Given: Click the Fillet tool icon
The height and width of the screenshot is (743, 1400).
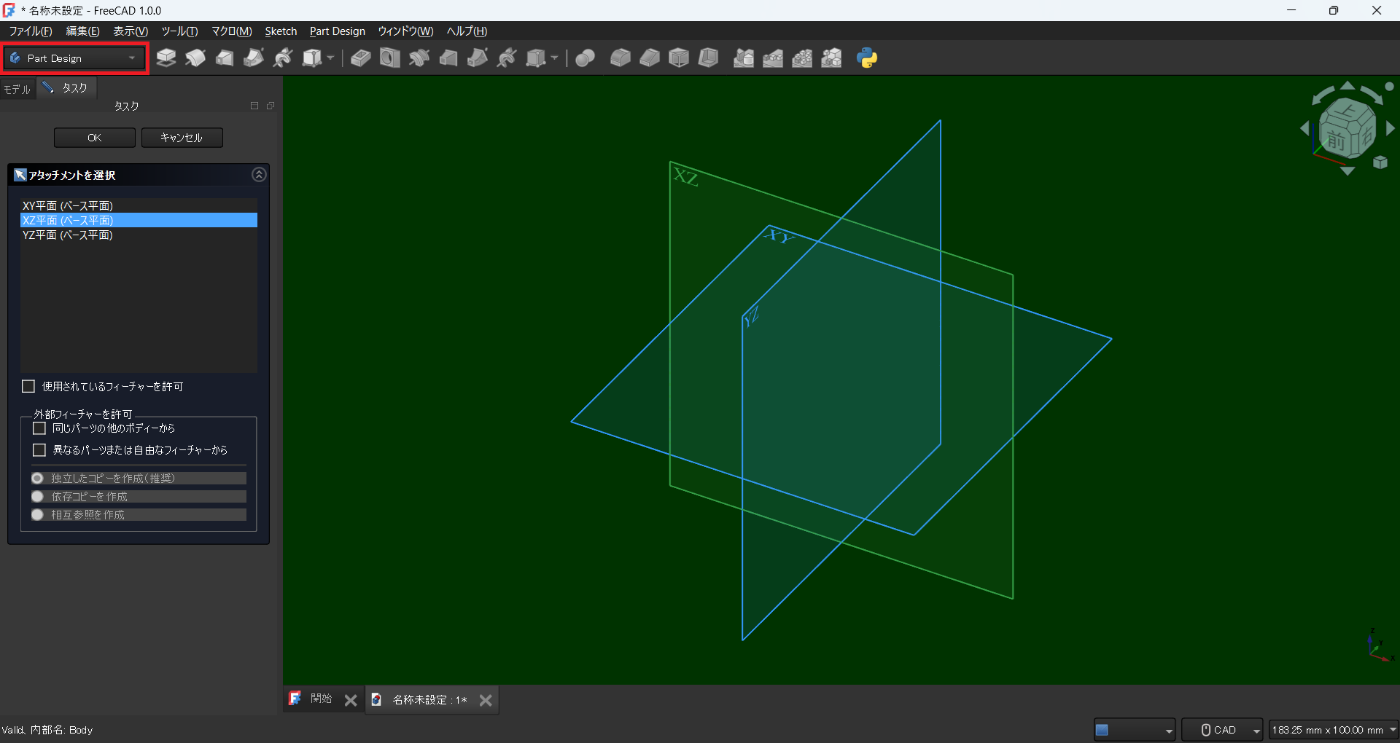Looking at the screenshot, I should (x=620, y=58).
